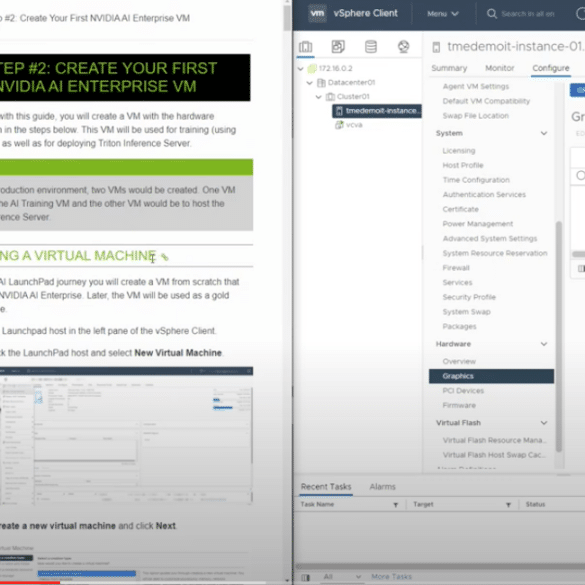Click the vSphere screenshot thumbnail in guide
The image size is (585, 585).
click(x=126, y=436)
